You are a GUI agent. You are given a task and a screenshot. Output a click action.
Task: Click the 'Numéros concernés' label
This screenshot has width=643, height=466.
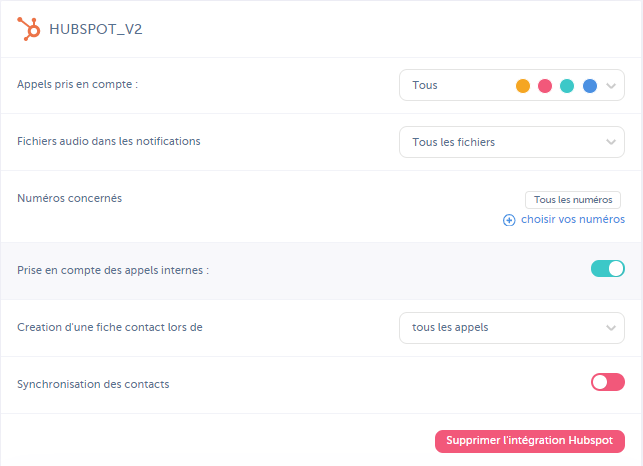tap(69, 198)
